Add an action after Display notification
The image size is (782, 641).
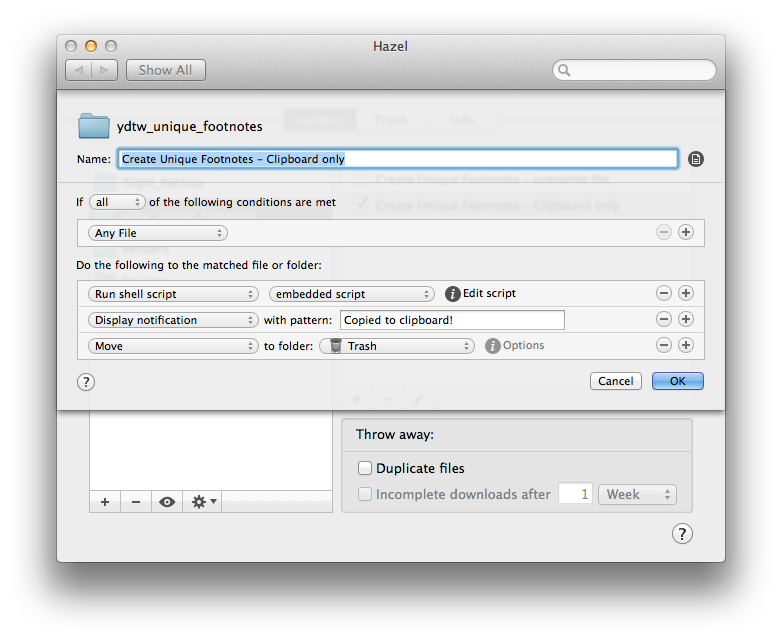pos(686,319)
